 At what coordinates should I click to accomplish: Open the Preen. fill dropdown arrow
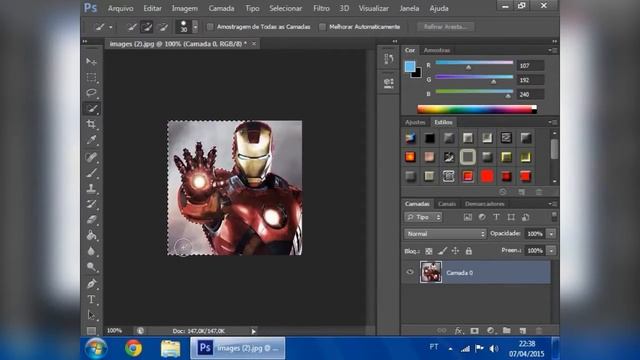coord(551,251)
